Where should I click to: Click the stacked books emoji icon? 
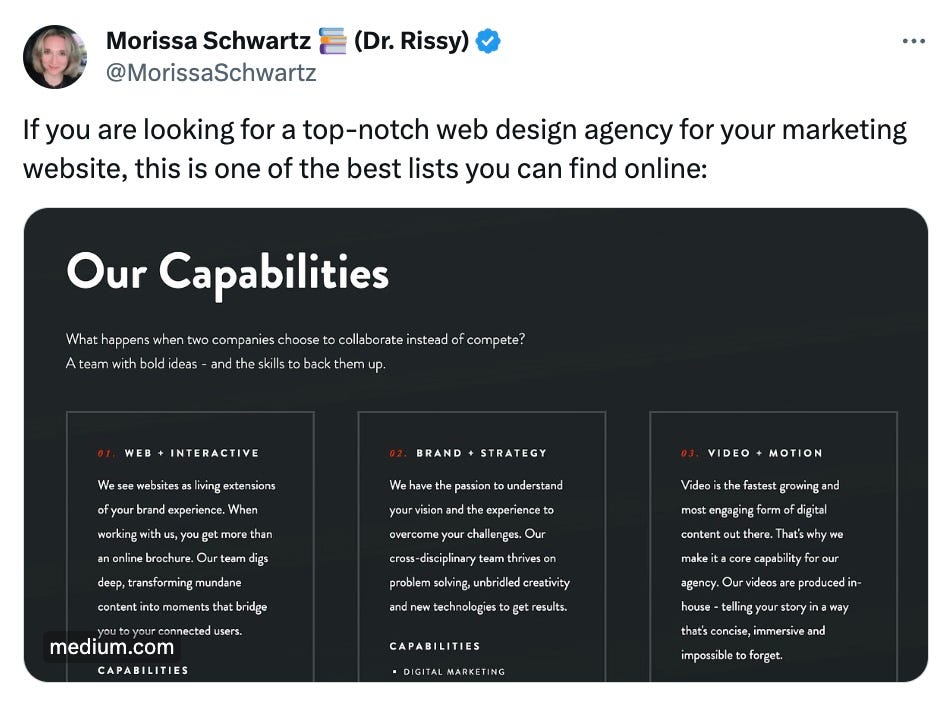pos(332,41)
